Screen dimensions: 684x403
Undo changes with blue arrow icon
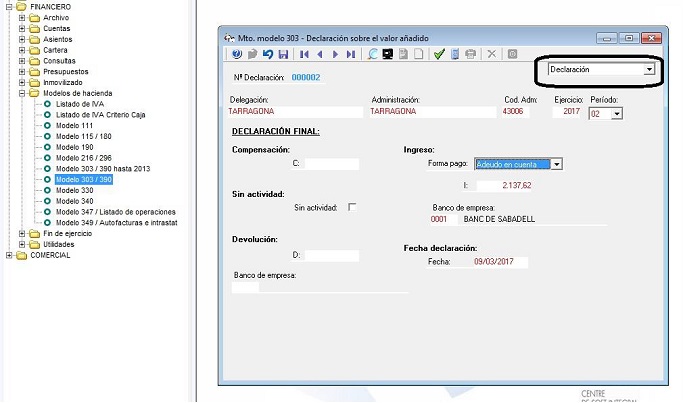click(268, 54)
